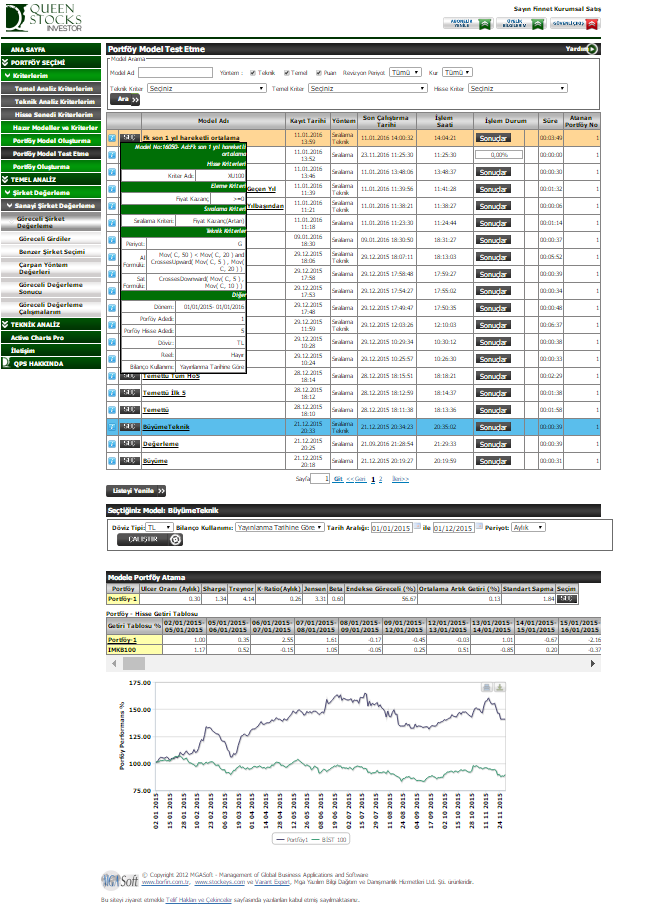Toggle BIST 100 series in chart legend

[329, 839]
